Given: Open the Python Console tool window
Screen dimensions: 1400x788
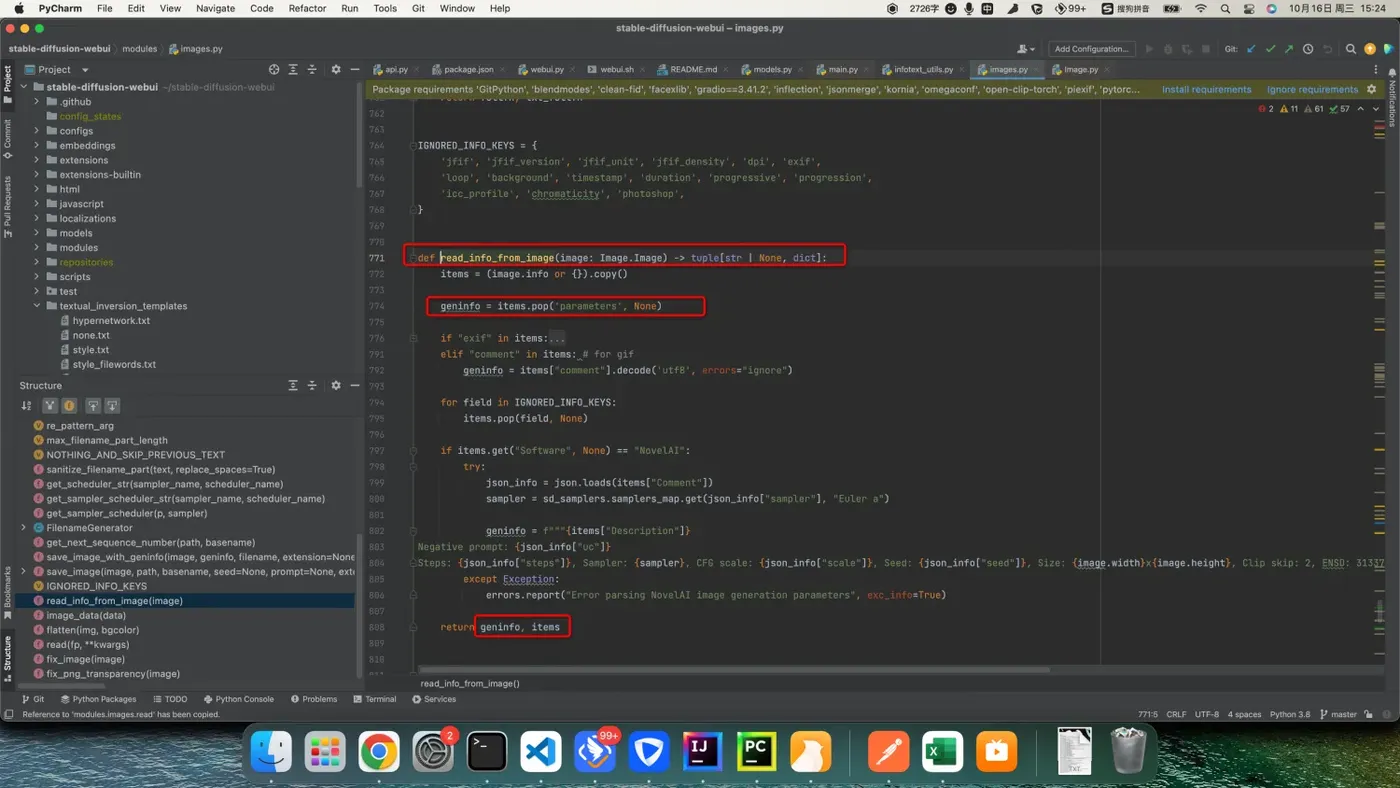Looking at the screenshot, I should point(238,699).
